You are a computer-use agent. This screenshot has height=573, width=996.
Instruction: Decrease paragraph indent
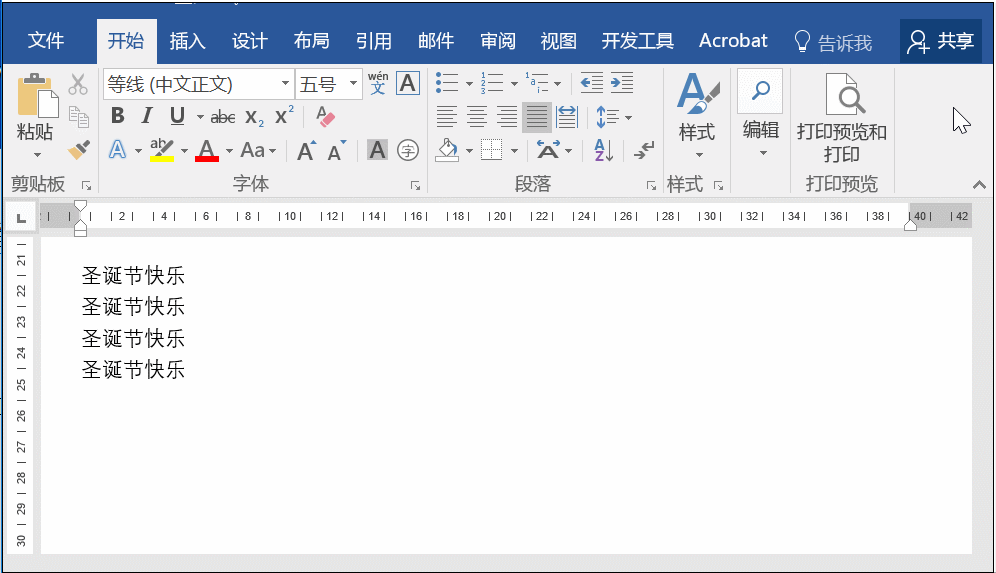click(x=591, y=83)
